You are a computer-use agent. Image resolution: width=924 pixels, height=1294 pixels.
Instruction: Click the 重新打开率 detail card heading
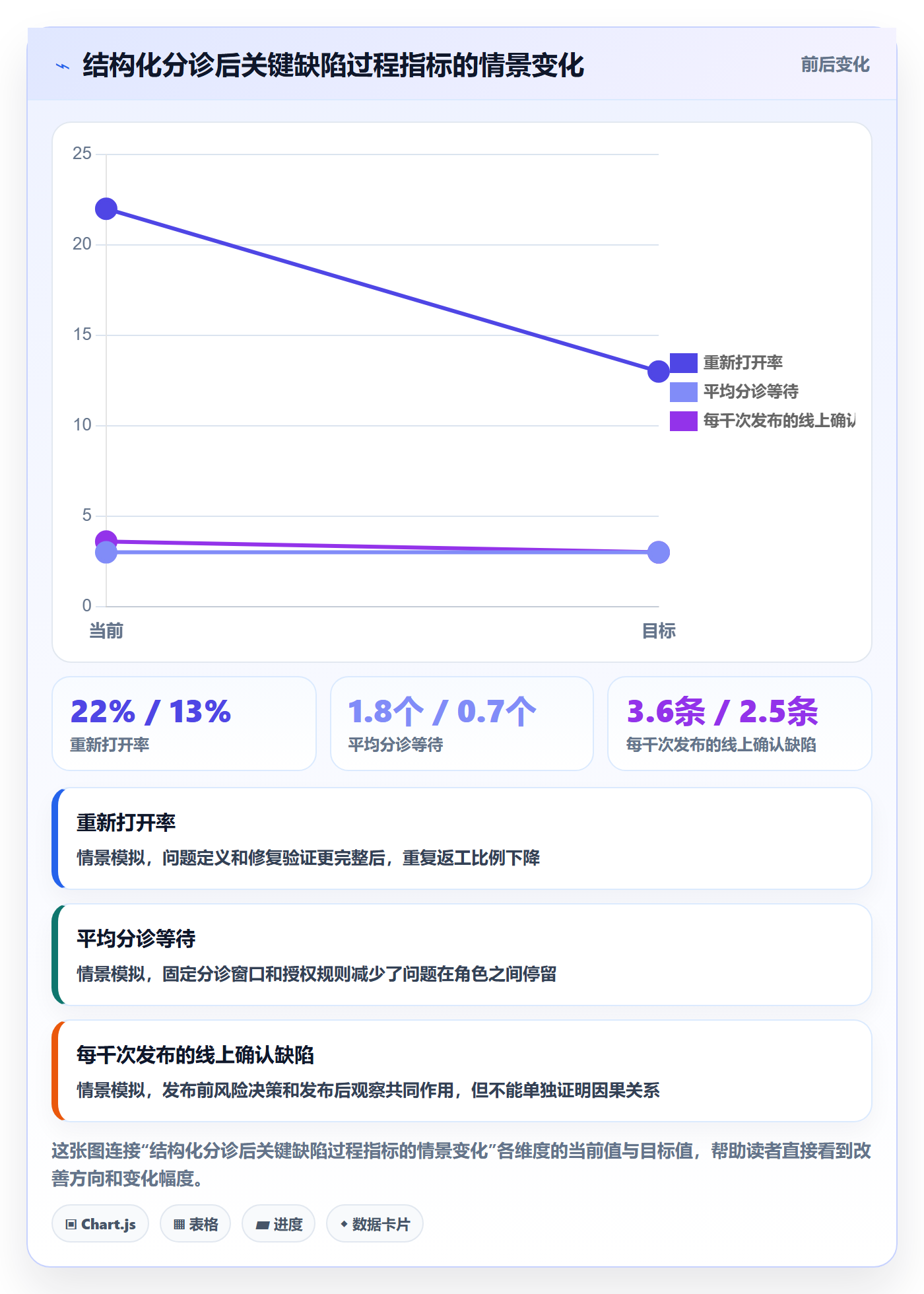coord(126,823)
